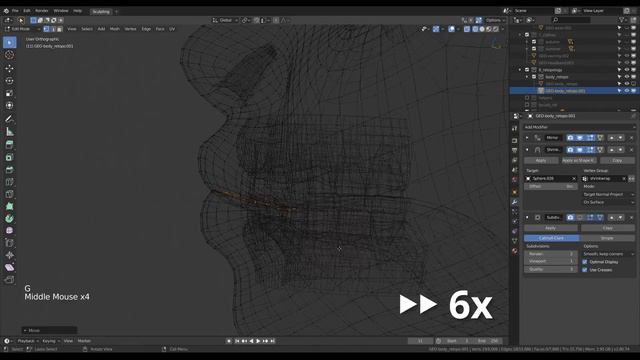Viewport: 640px width, 360px height.
Task: Open Target Normal Project mode dropdown
Action: click(609, 194)
